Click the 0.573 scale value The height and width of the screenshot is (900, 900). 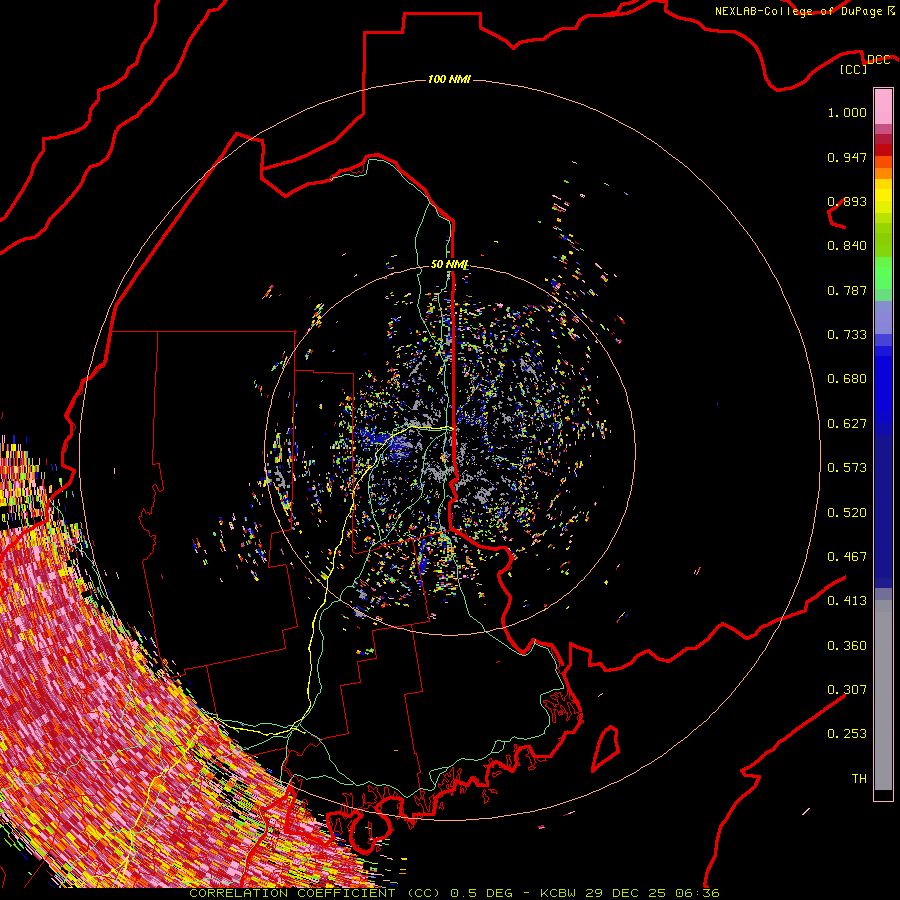pos(847,468)
